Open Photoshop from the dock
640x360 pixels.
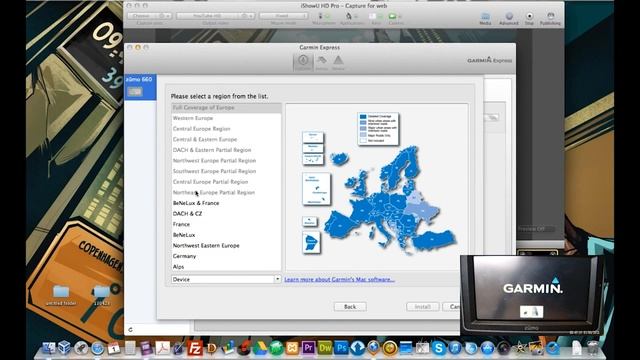tap(341, 348)
